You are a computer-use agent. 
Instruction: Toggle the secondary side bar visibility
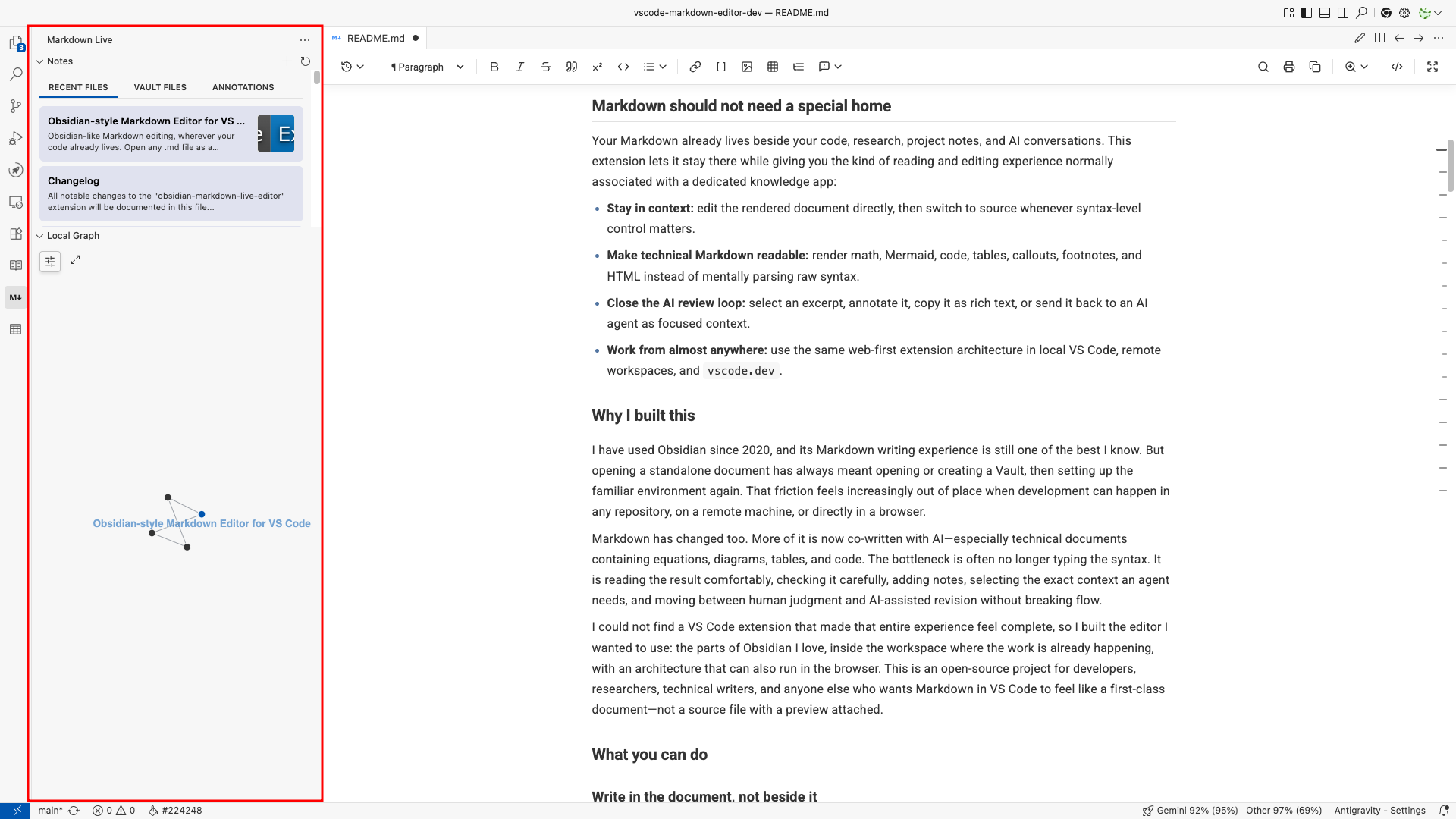[1343, 13]
